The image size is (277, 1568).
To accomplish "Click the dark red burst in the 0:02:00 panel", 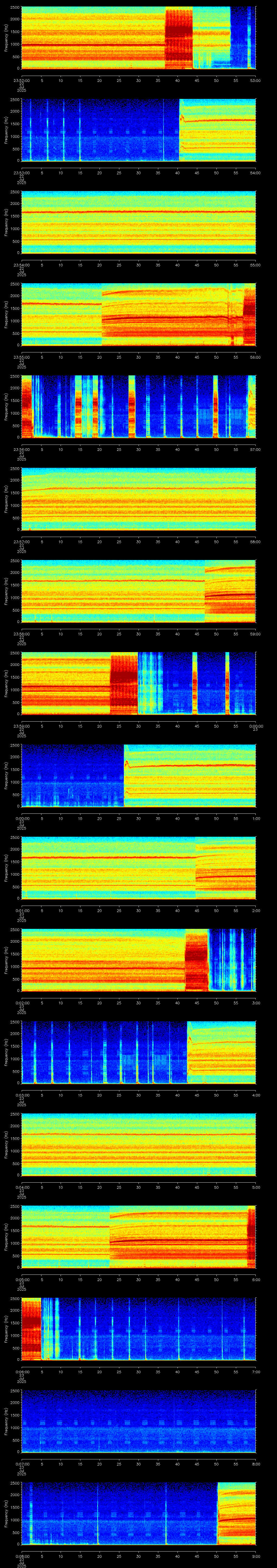I will [197, 960].
